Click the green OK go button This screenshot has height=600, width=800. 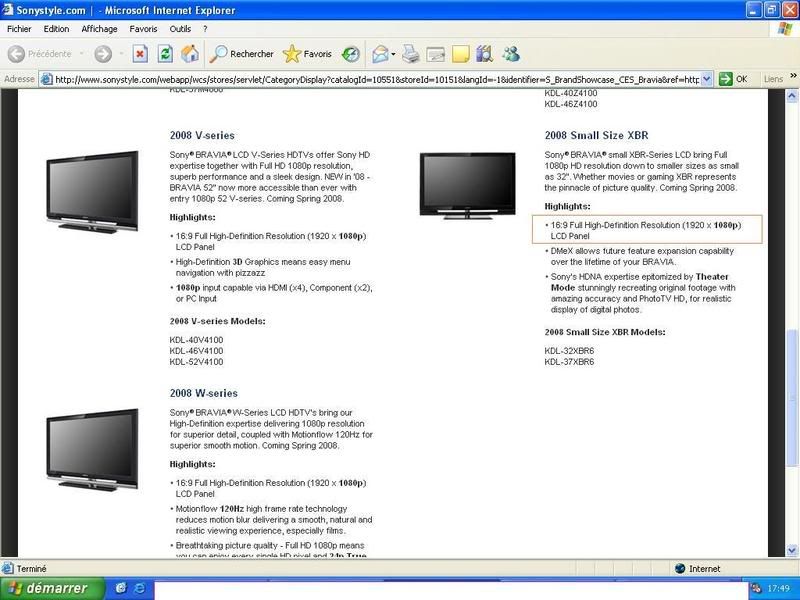pyautogui.click(x=733, y=79)
